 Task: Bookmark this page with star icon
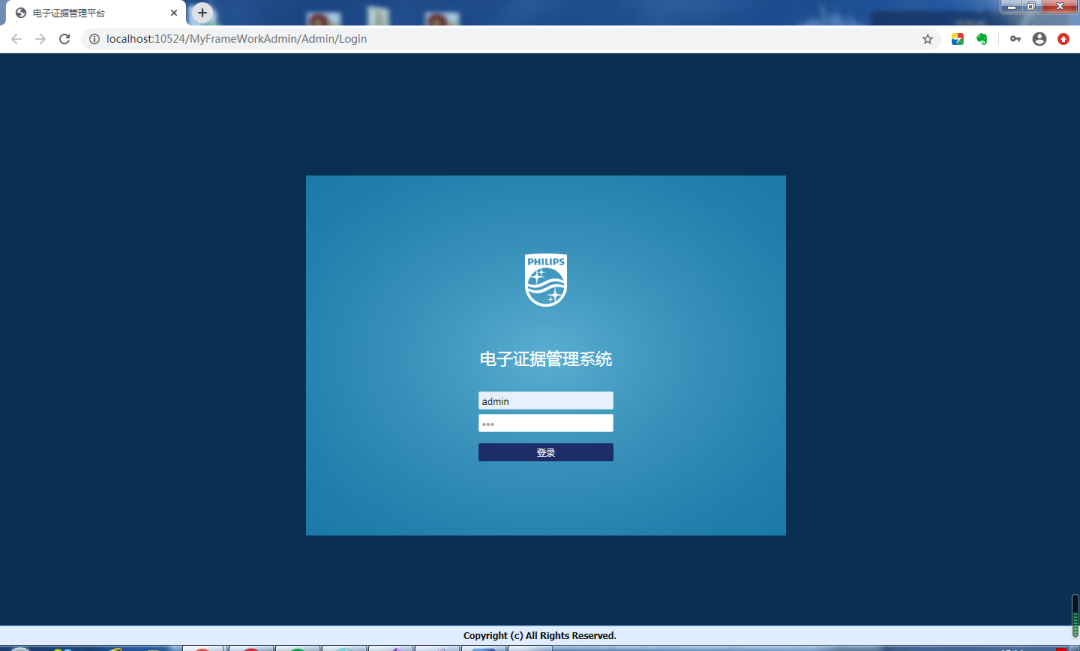click(x=928, y=39)
